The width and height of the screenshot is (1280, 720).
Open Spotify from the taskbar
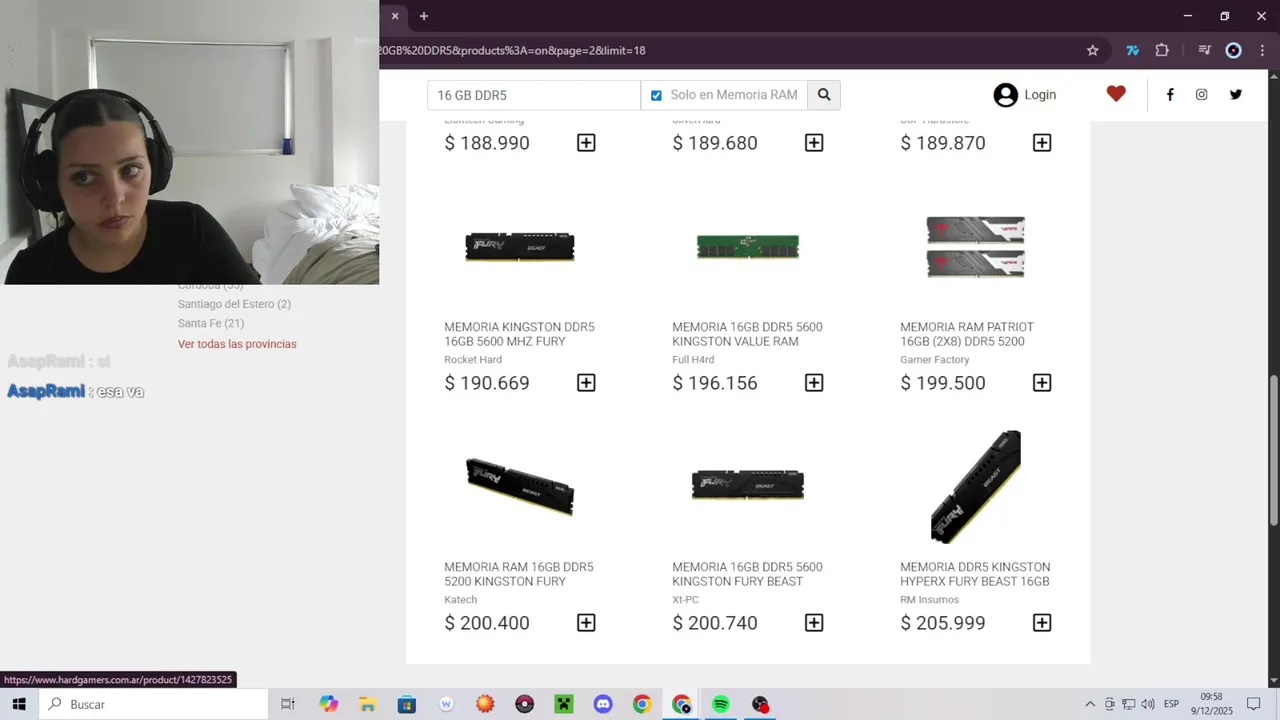720,704
